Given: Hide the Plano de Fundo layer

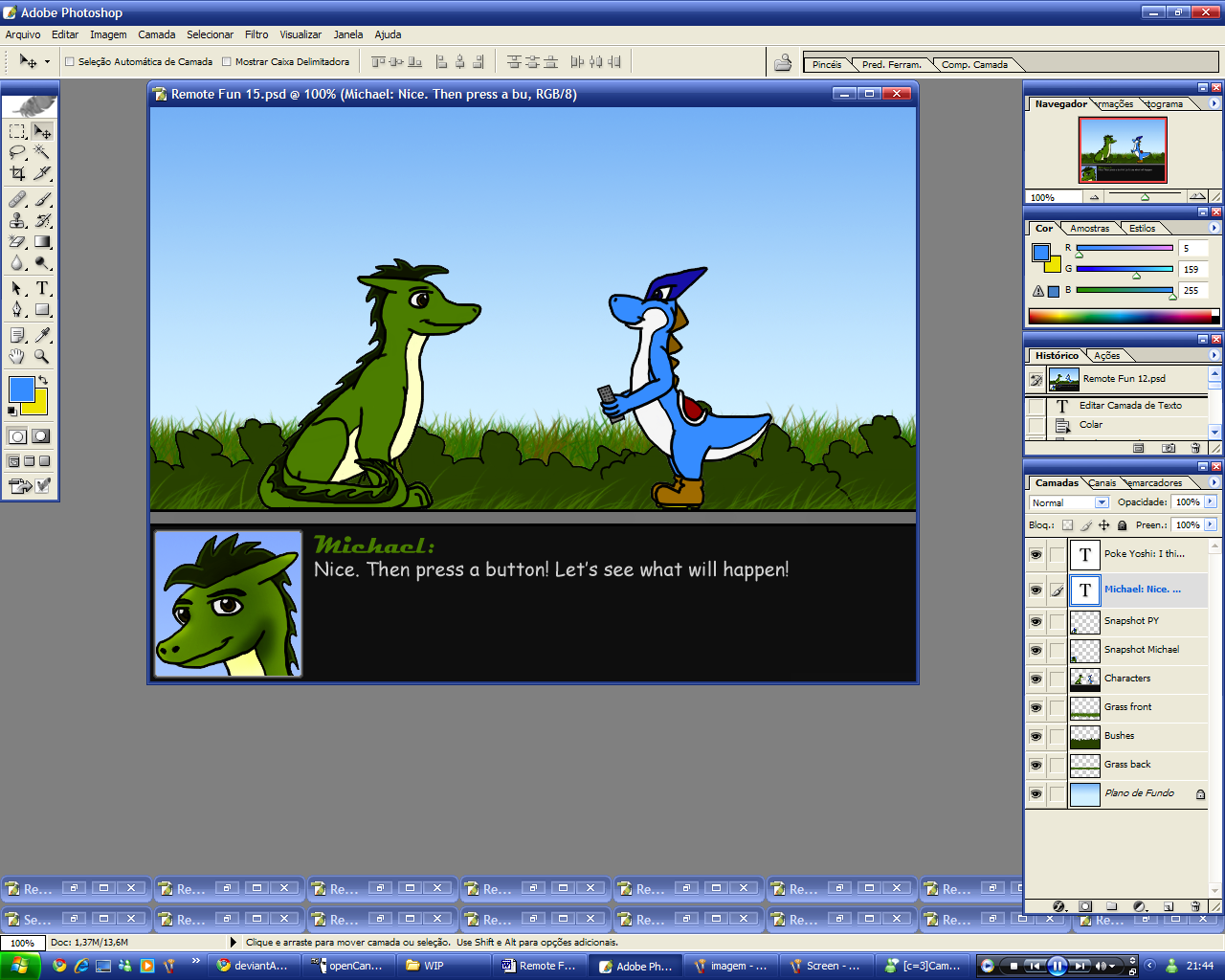Looking at the screenshot, I should 1036,793.
